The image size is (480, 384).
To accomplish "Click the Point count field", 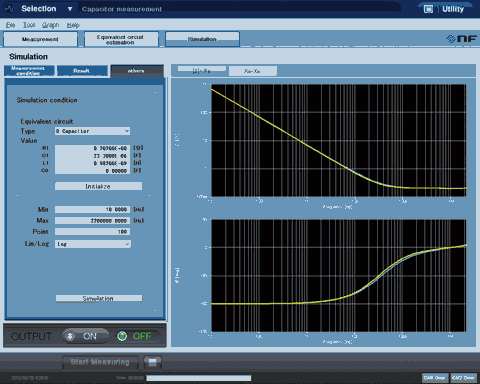I will pyautogui.click(x=92, y=231).
